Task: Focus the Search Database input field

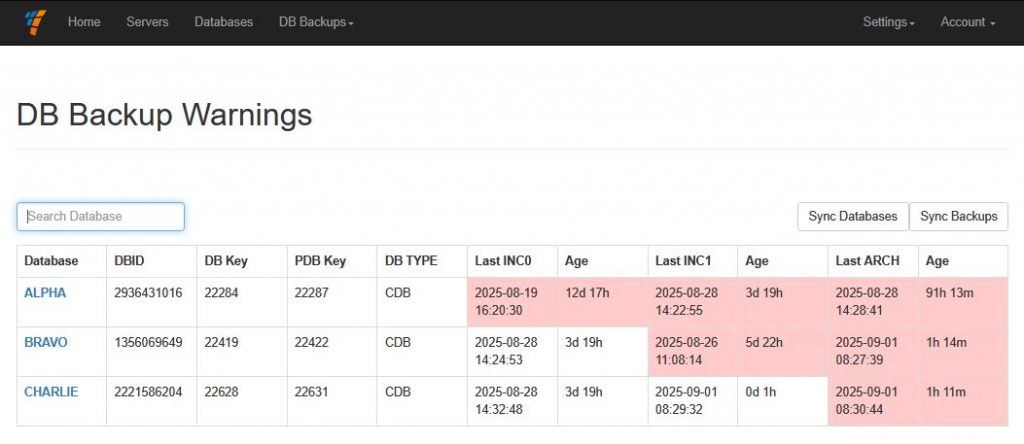Action: click(101, 216)
